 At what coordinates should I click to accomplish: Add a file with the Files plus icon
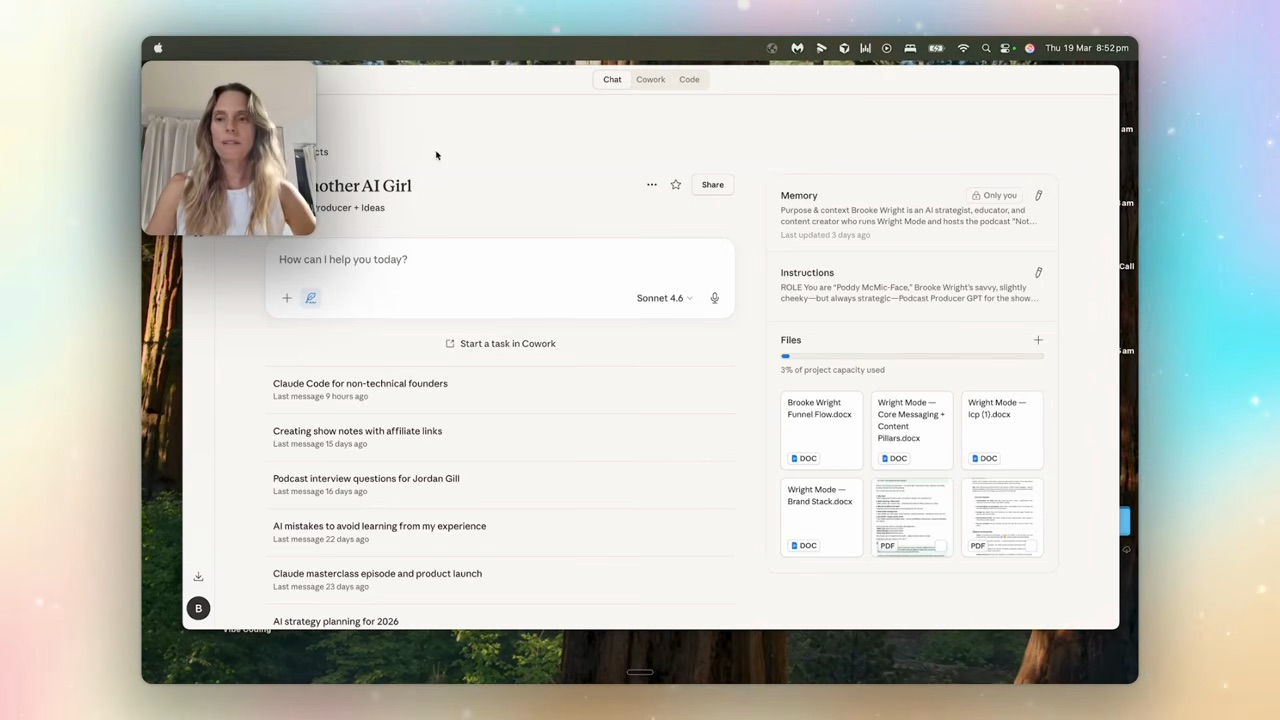tap(1038, 341)
